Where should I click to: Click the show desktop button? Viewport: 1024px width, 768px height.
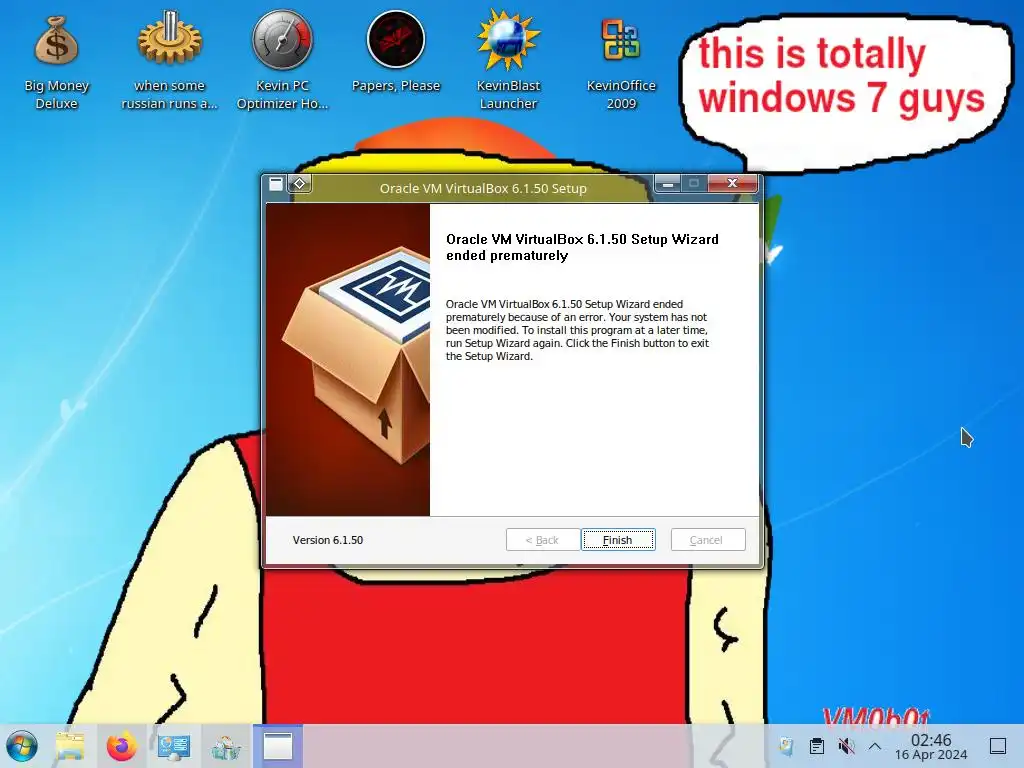point(998,746)
